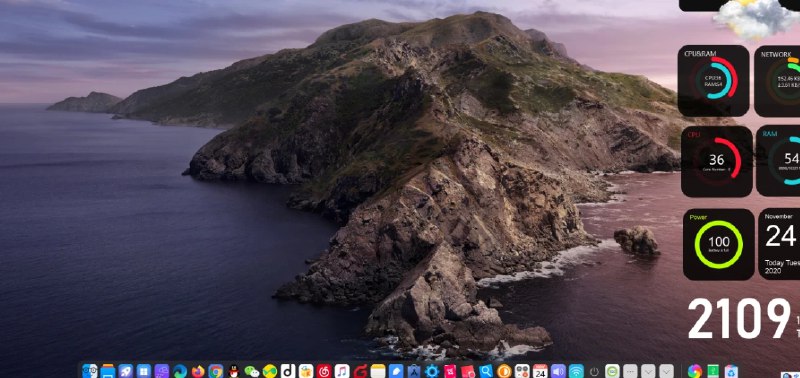The width and height of the screenshot is (800, 378).
Task: Click the blue Wi-Fi network tray icon
Action: tap(576, 371)
